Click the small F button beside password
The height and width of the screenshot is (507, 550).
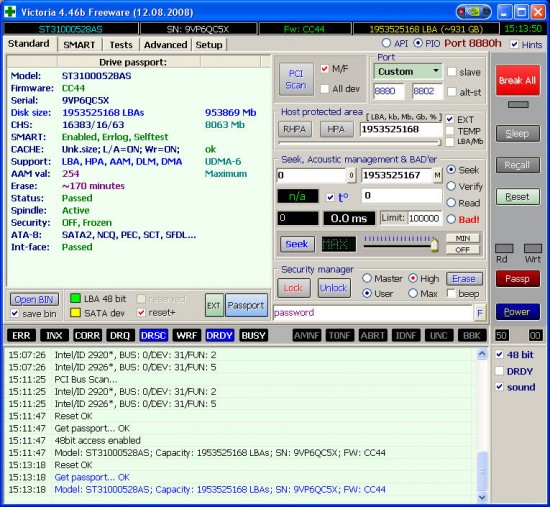(x=480, y=313)
